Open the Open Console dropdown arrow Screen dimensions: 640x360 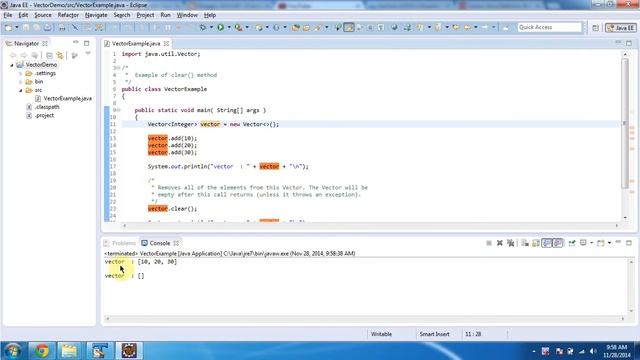click(x=609, y=243)
